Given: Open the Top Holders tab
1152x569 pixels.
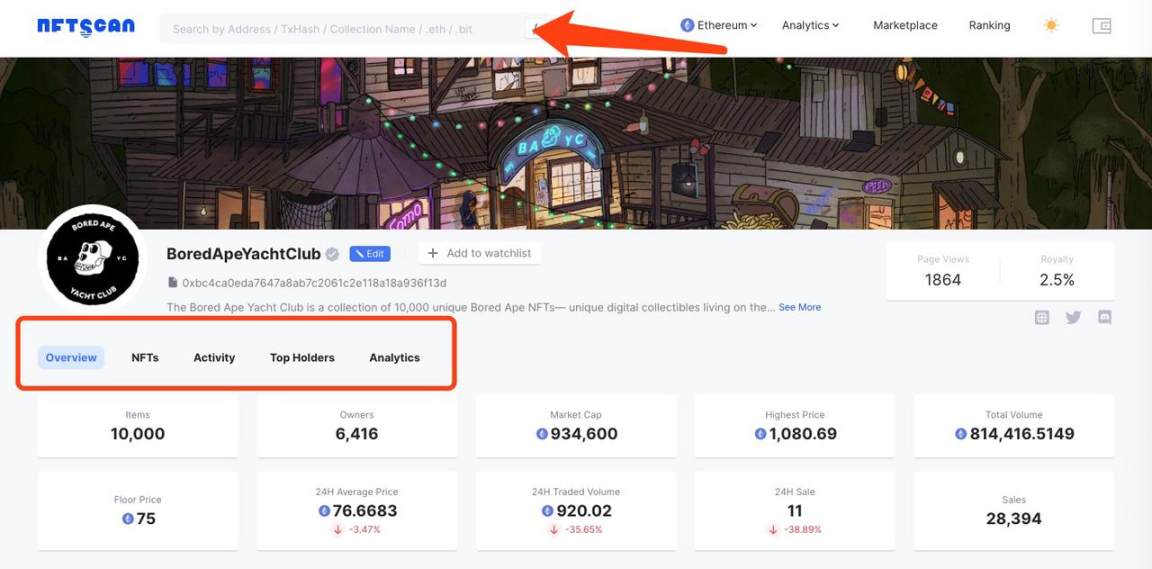Looking at the screenshot, I should point(302,357).
